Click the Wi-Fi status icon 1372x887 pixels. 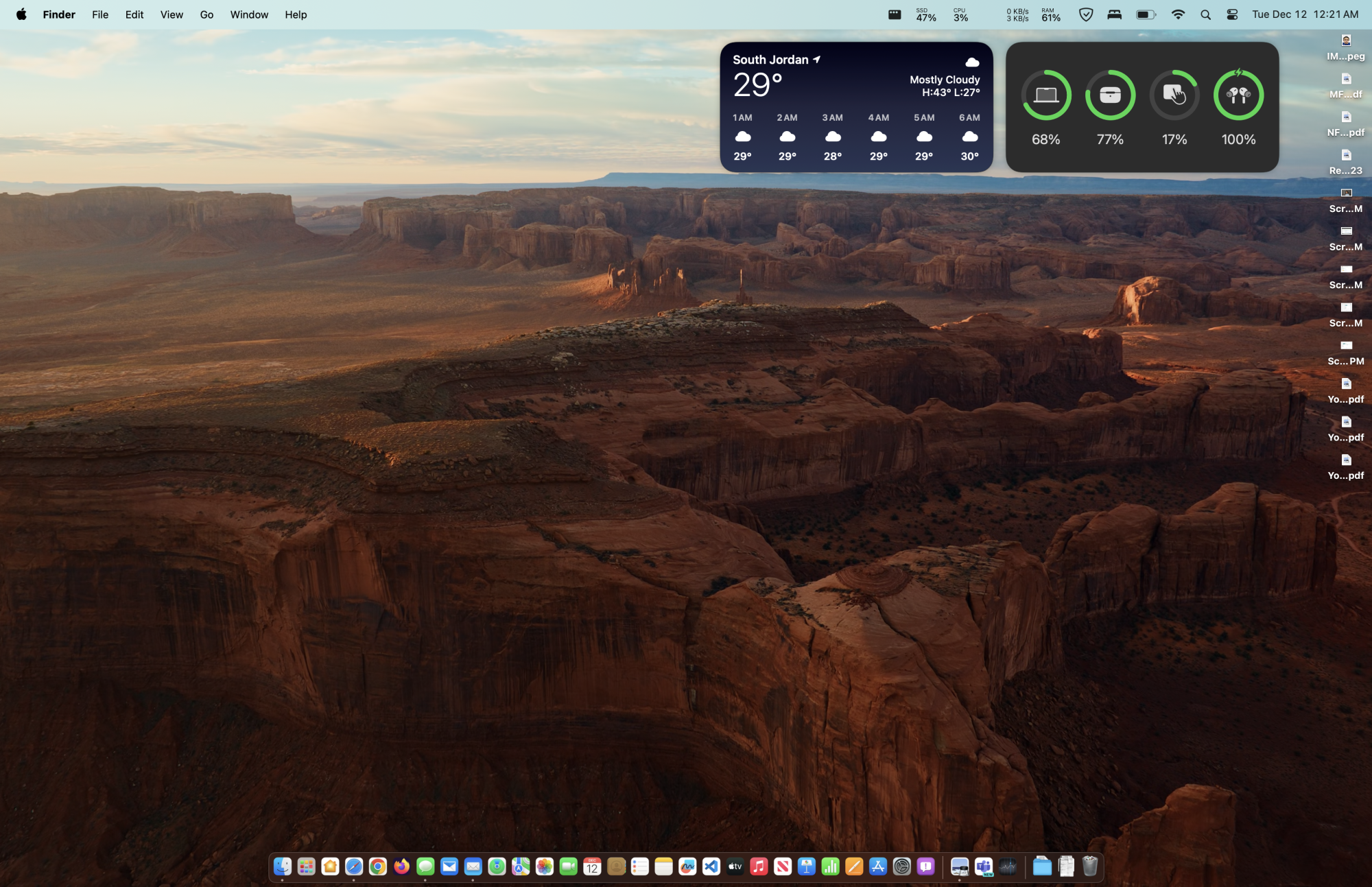(x=1178, y=14)
